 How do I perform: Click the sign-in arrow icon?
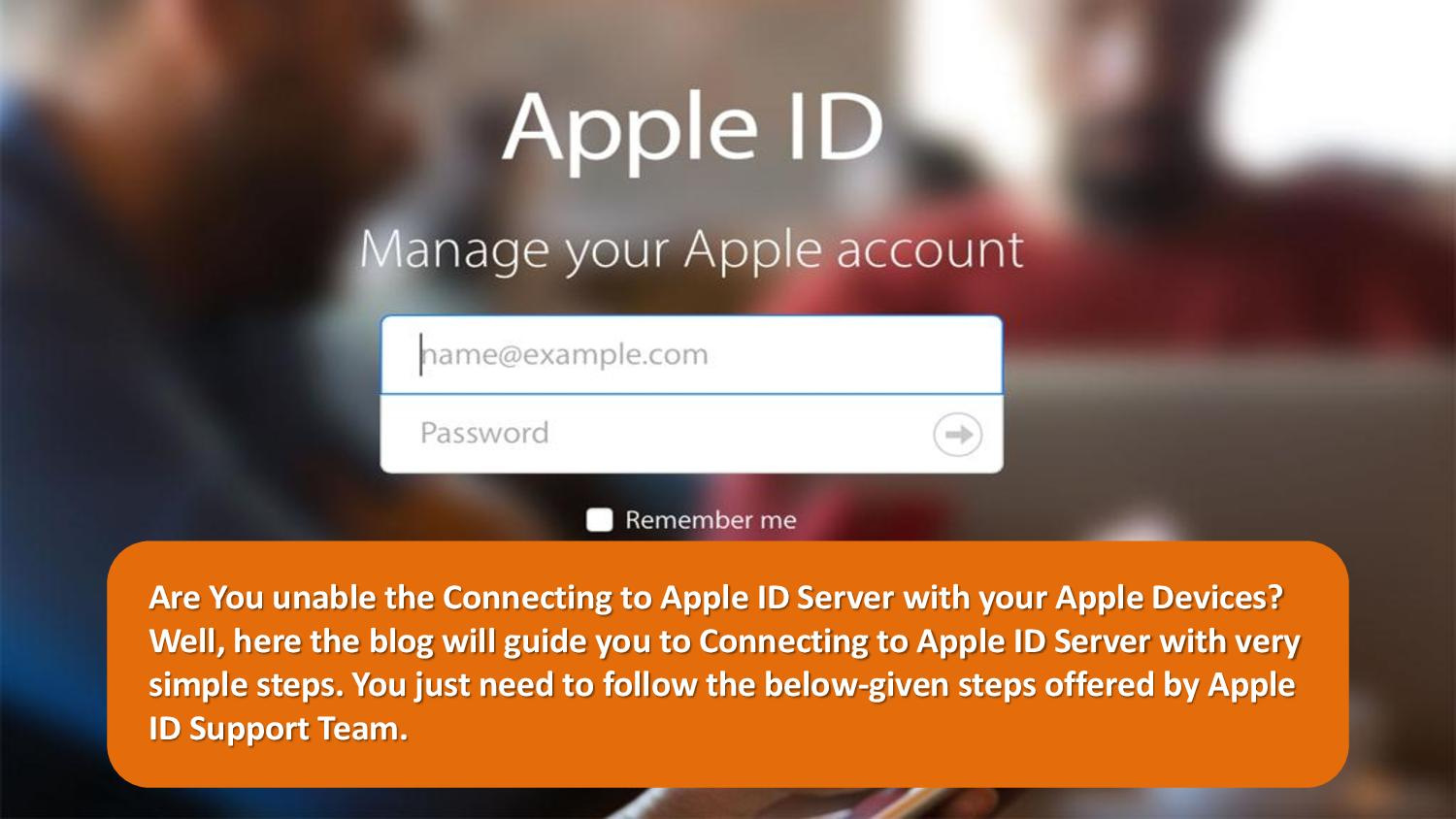(x=957, y=435)
